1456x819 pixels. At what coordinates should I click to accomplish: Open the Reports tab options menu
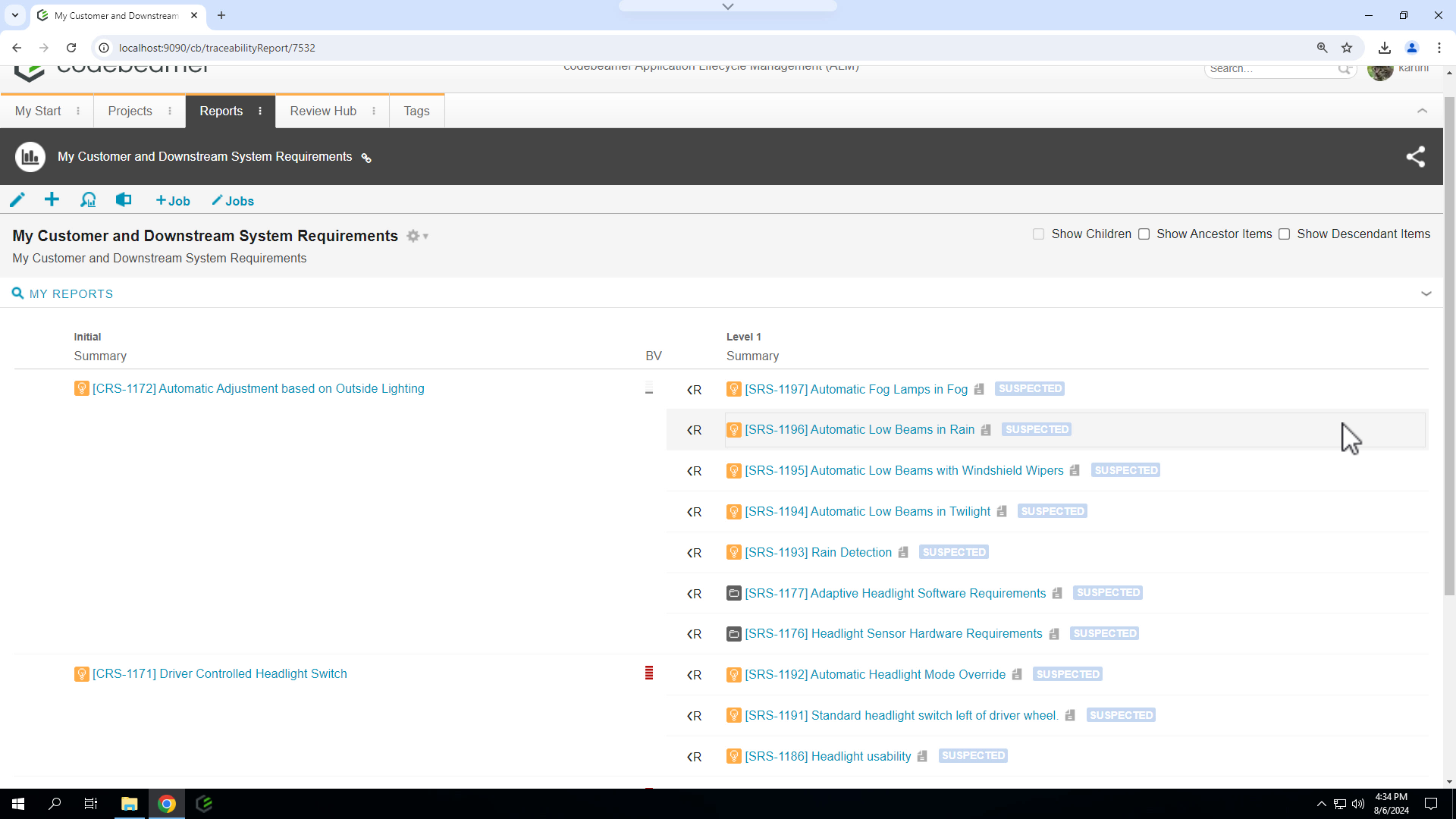click(x=260, y=111)
